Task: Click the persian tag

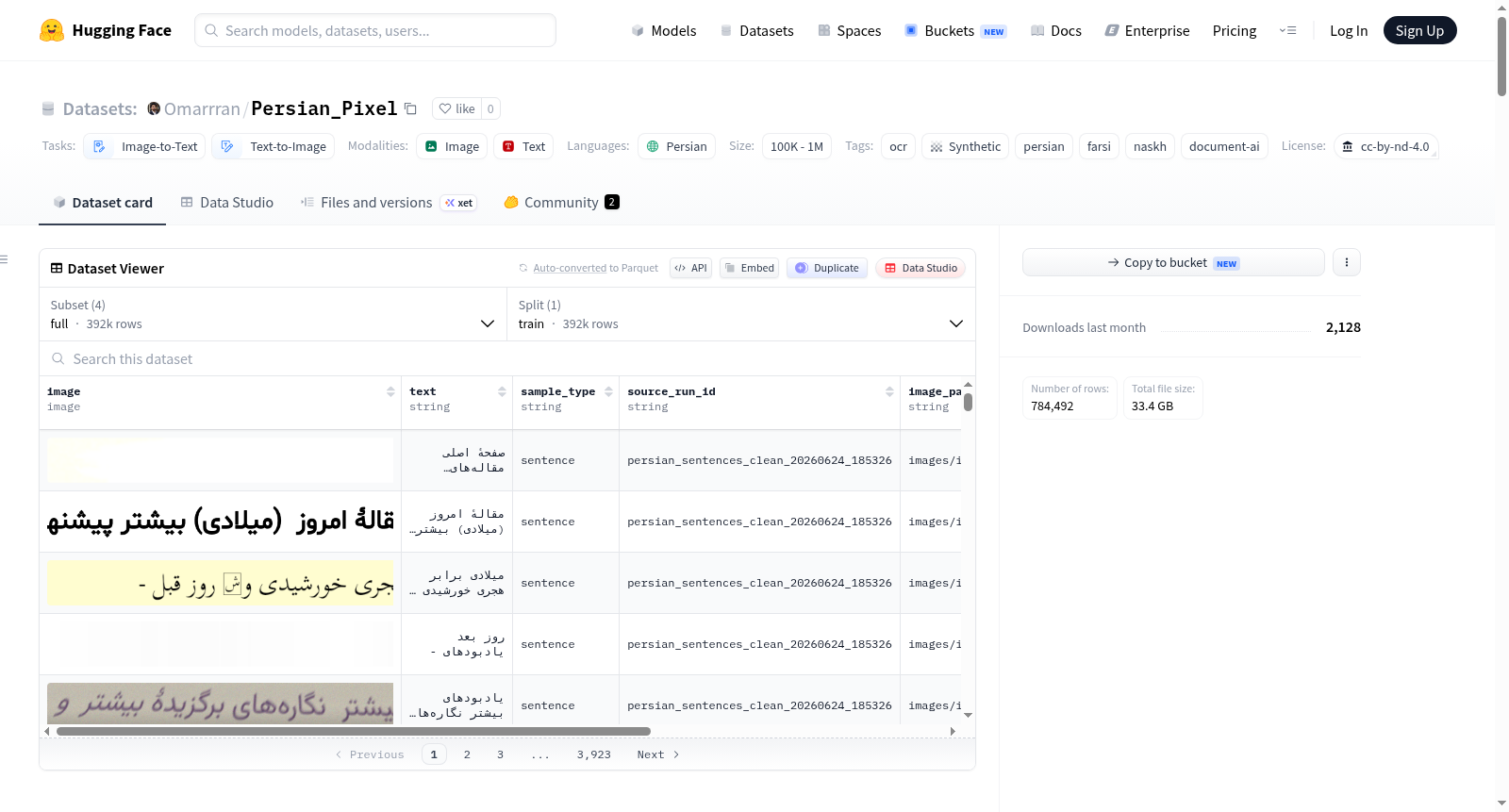Action: 1044,146
